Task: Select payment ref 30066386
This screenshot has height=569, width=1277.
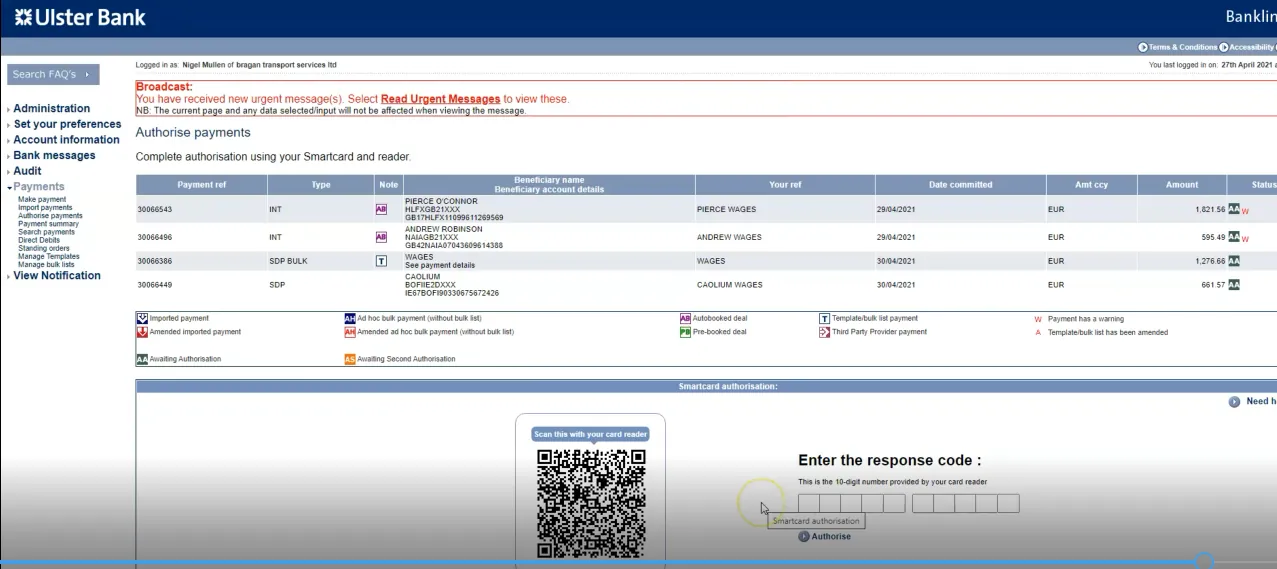Action: (x=154, y=261)
